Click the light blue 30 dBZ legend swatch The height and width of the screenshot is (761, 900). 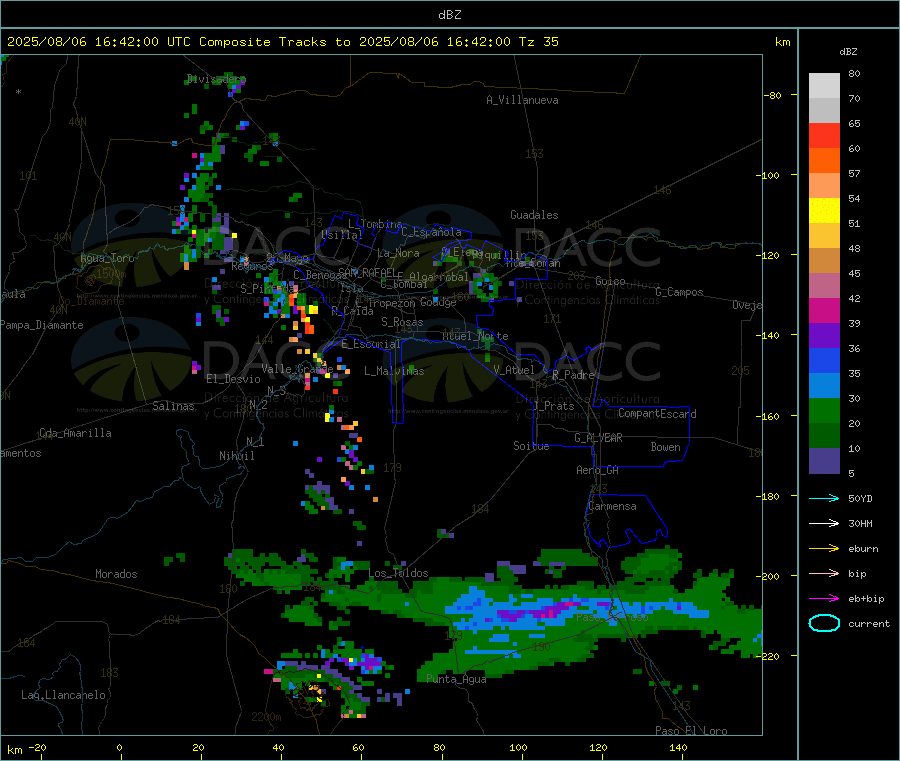point(824,386)
